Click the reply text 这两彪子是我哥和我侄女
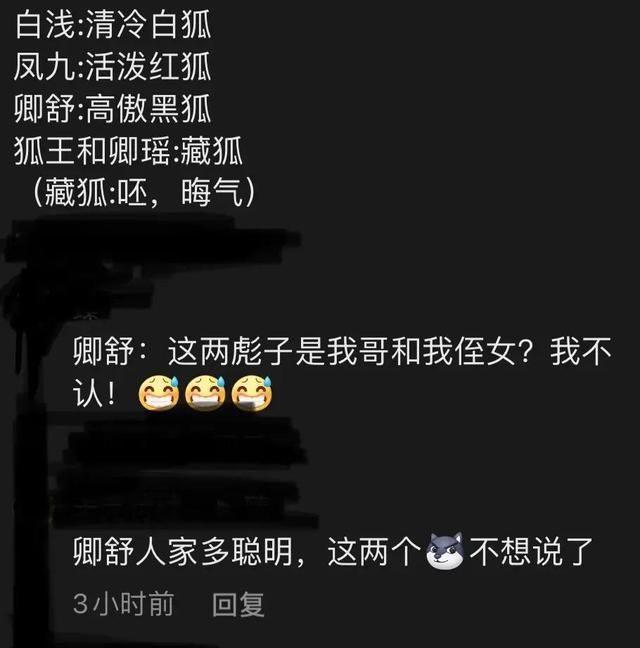Screen dimensions: 640x648 tap(342, 352)
